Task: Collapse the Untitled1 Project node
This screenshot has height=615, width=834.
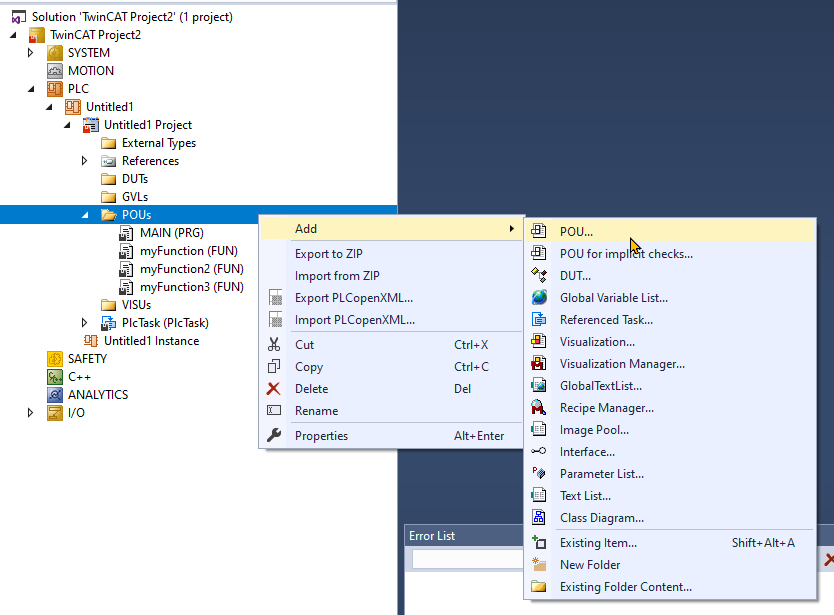Action: pyautogui.click(x=67, y=125)
